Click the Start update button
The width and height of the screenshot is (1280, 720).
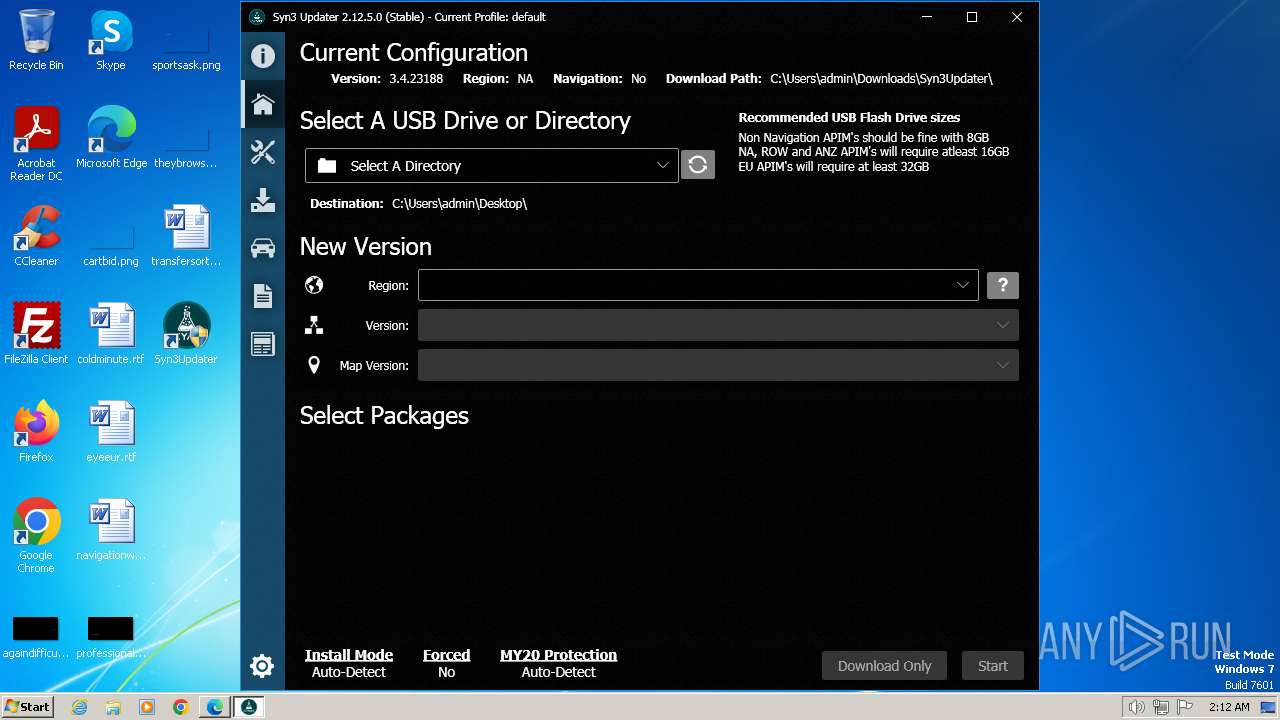tap(992, 666)
